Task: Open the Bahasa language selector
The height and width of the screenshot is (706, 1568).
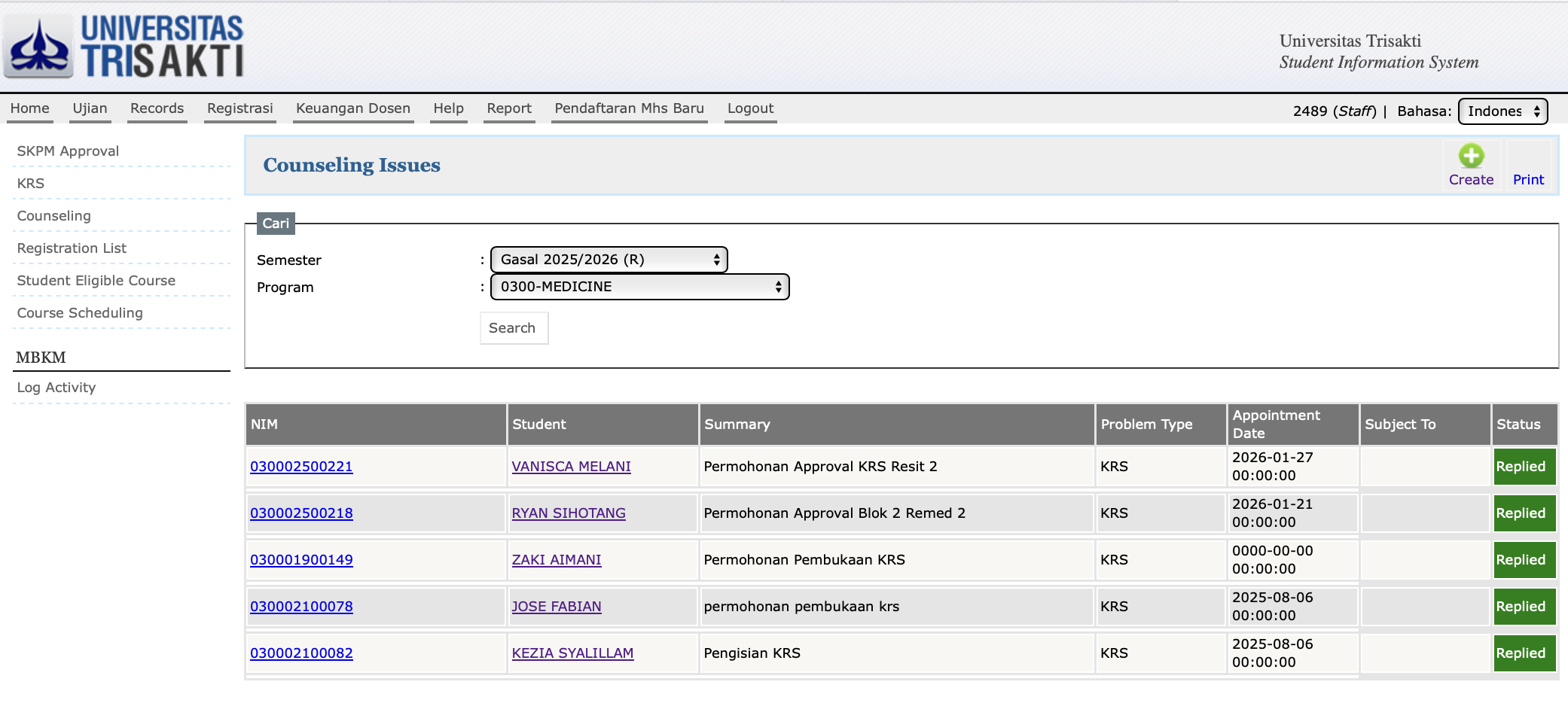Action: pos(1502,111)
